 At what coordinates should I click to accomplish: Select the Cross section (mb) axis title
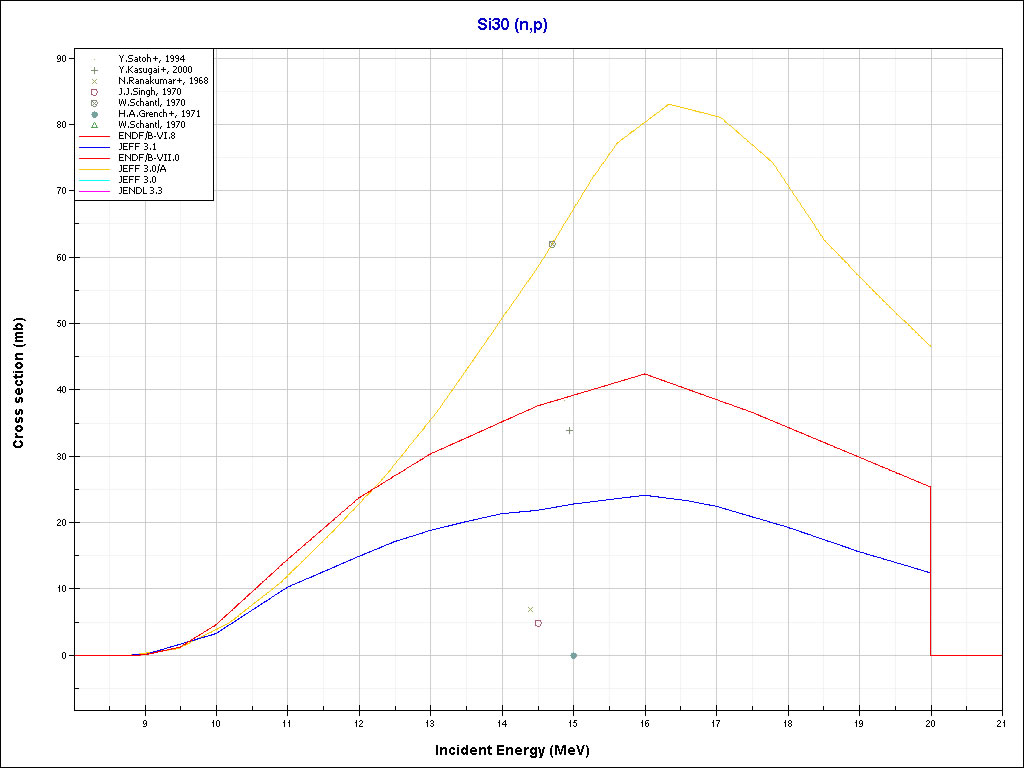coord(19,383)
